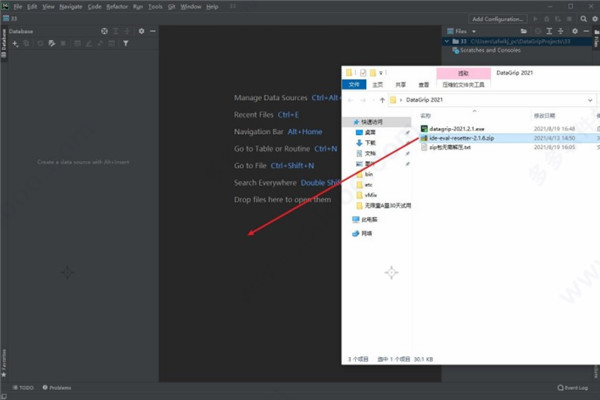Open the Problems tool window tab

coord(57,388)
